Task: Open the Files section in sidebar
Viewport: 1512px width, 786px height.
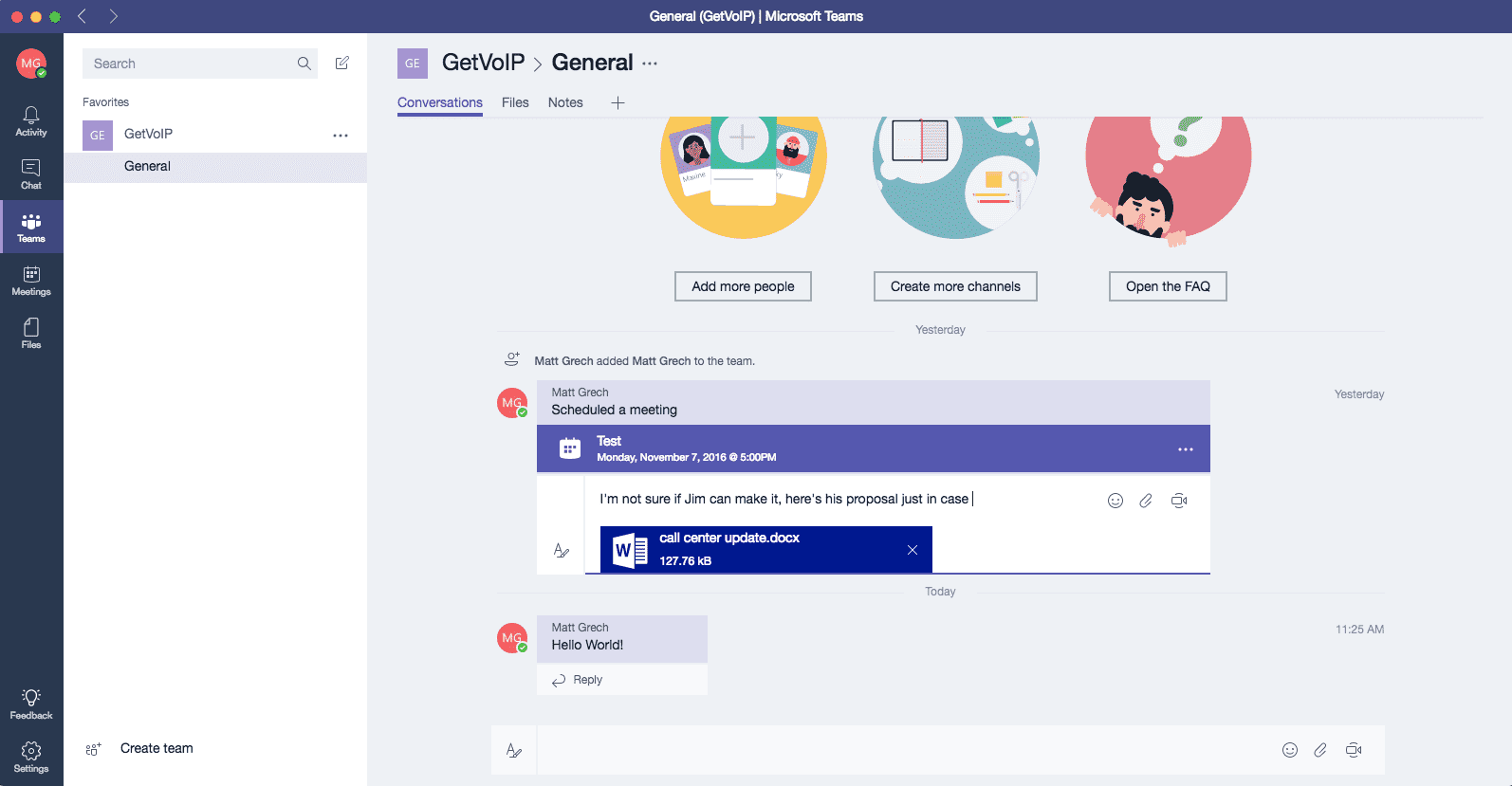Action: coord(31,334)
